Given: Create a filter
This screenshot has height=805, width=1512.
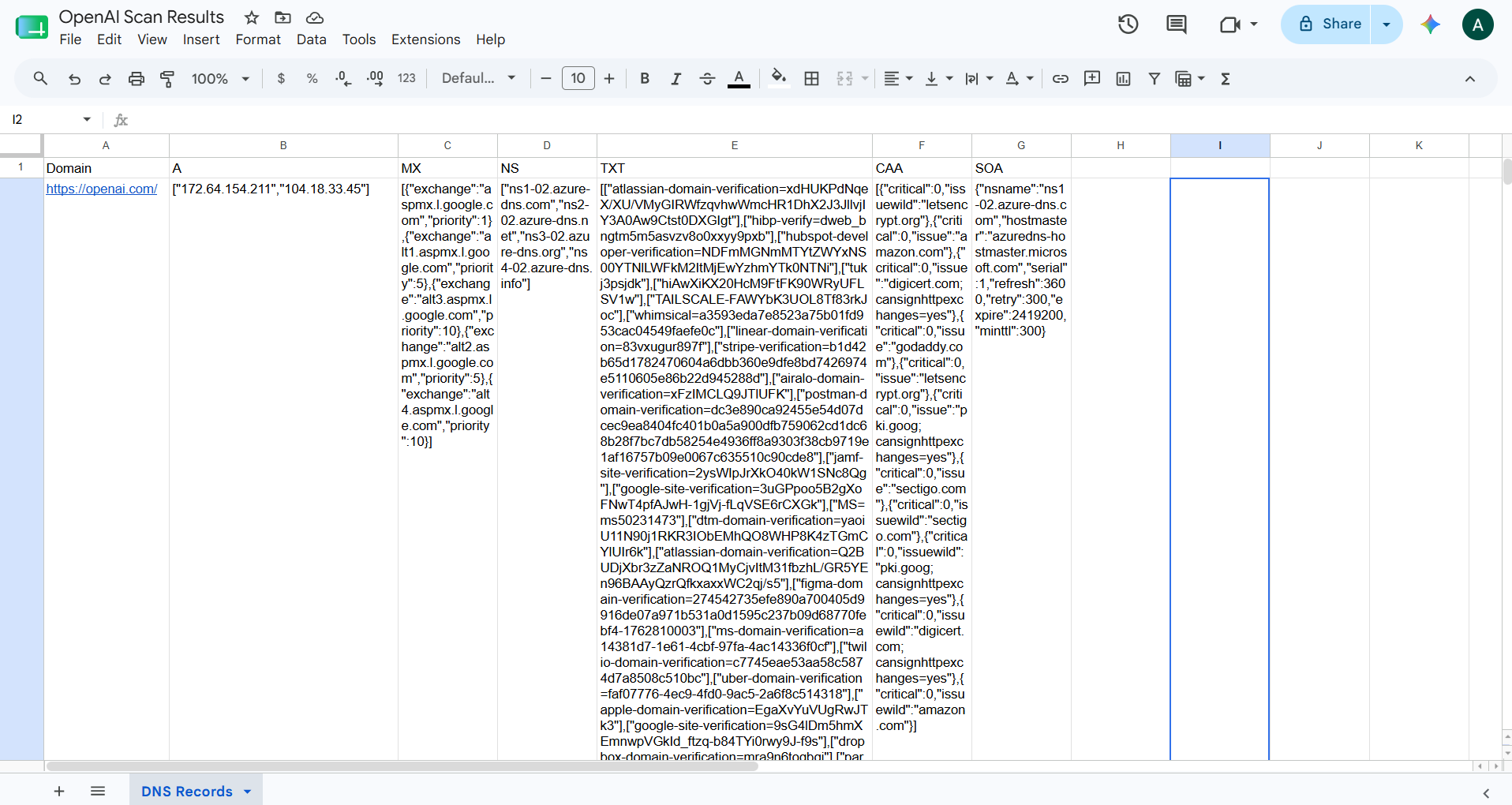Looking at the screenshot, I should (1155, 78).
